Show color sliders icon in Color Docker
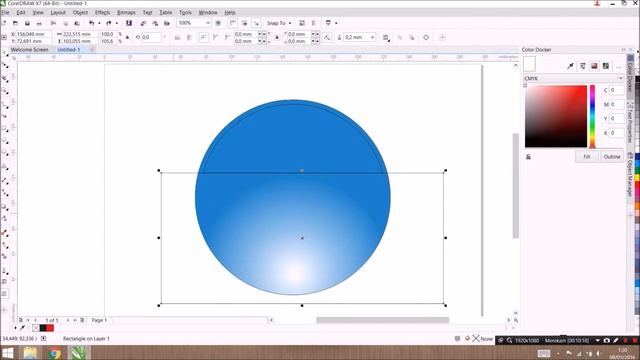The width and height of the screenshot is (640, 360). [582, 66]
